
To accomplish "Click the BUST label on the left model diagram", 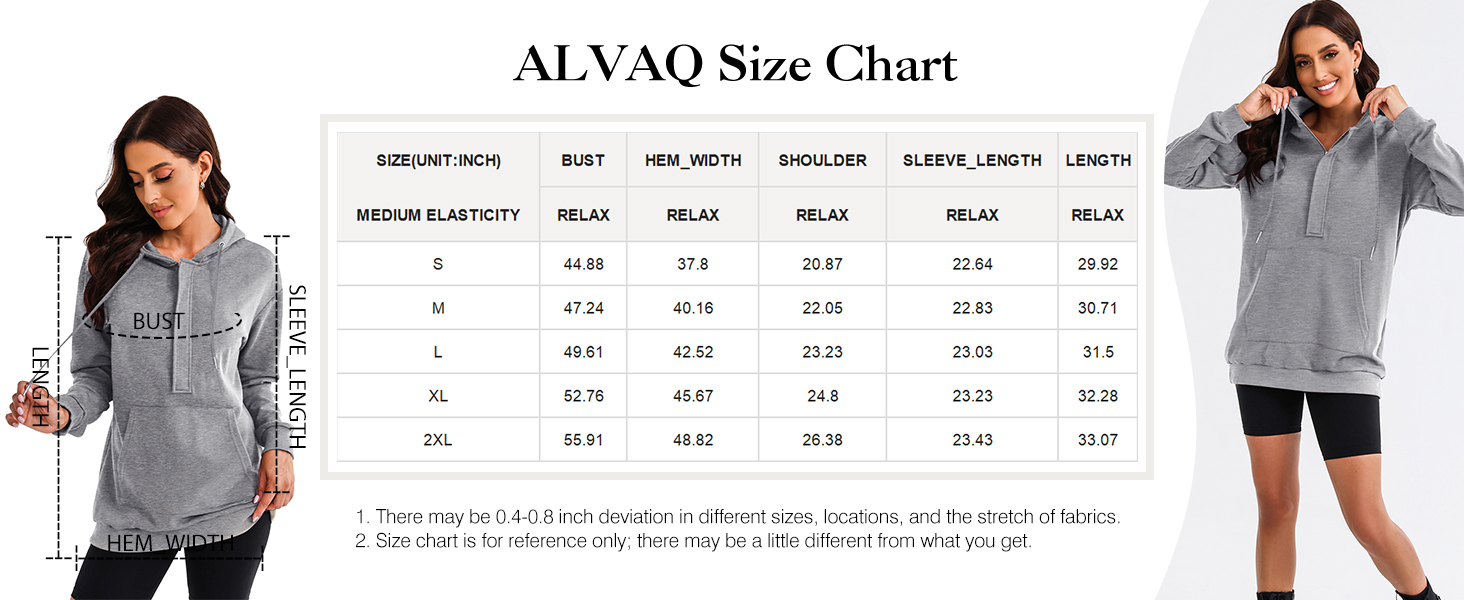I will click(158, 321).
